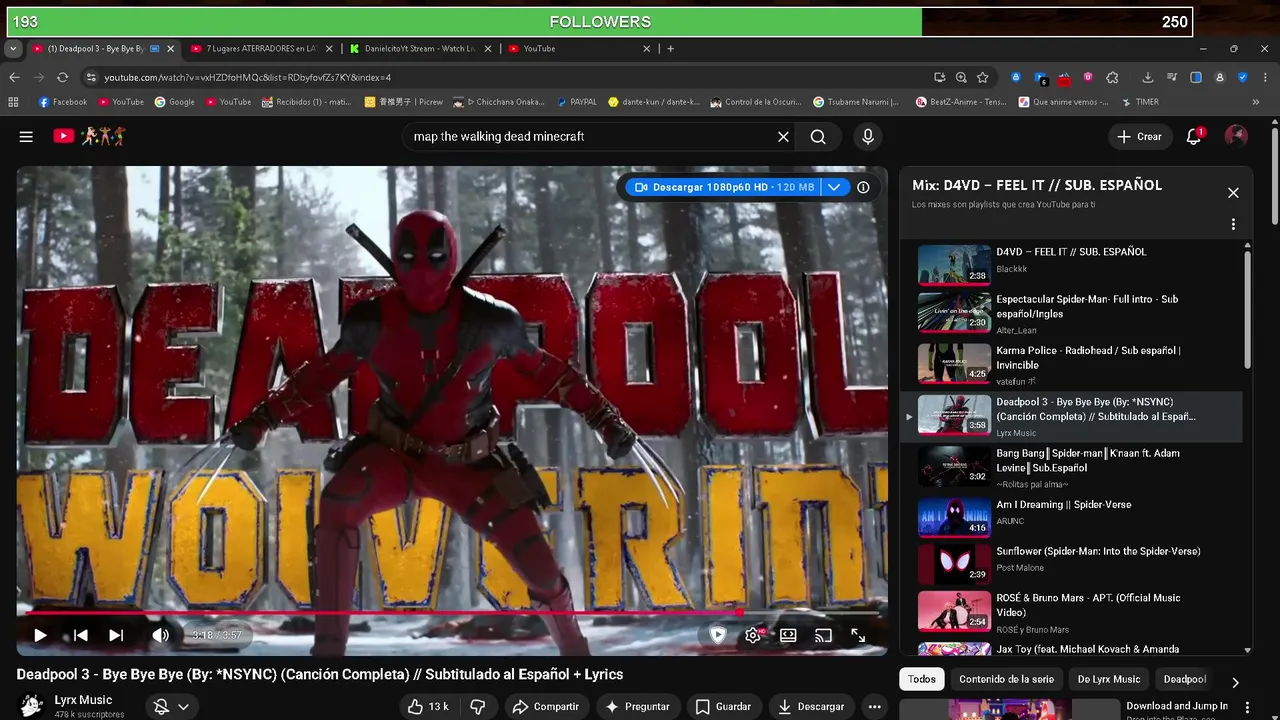Click the YouTube URL address bar
The image size is (1280, 720).
coord(500,77)
